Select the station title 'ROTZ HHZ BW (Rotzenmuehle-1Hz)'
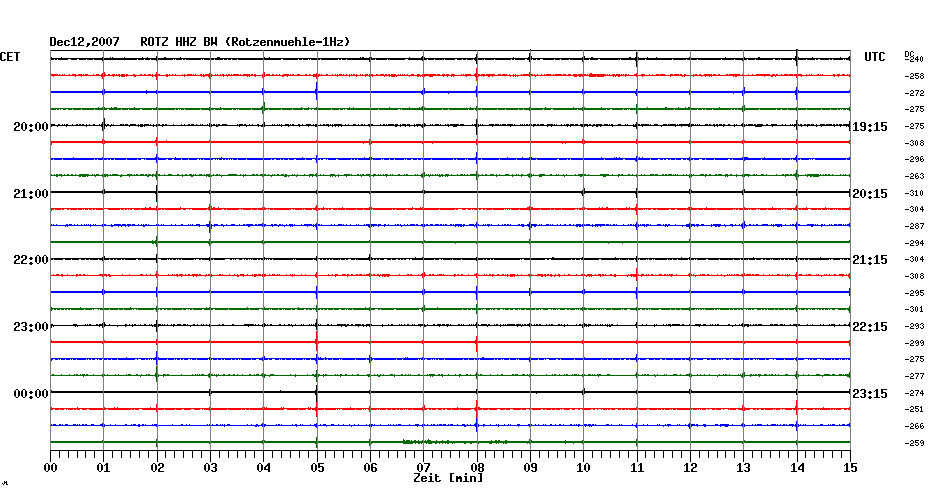The image size is (930, 494). point(245,42)
